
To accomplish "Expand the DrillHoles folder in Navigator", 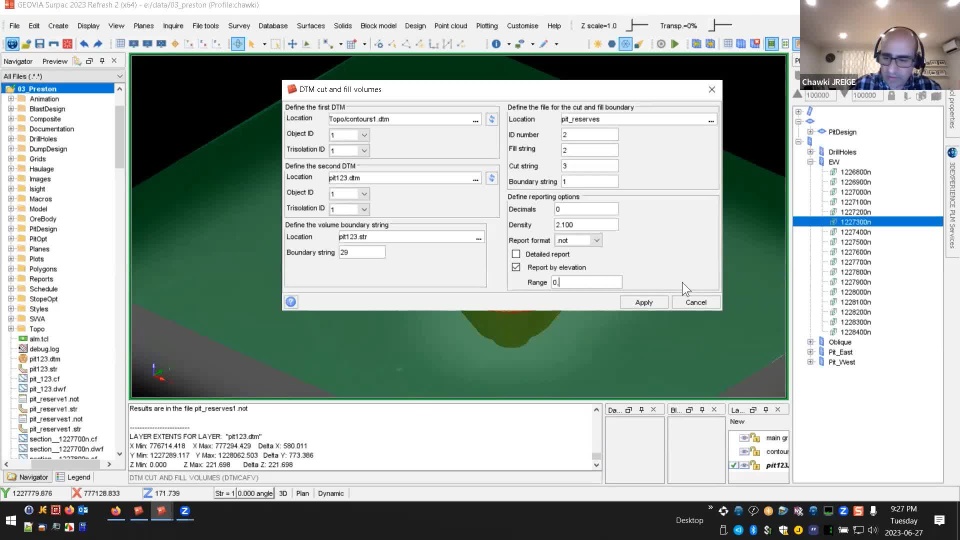I will click(x=11, y=139).
